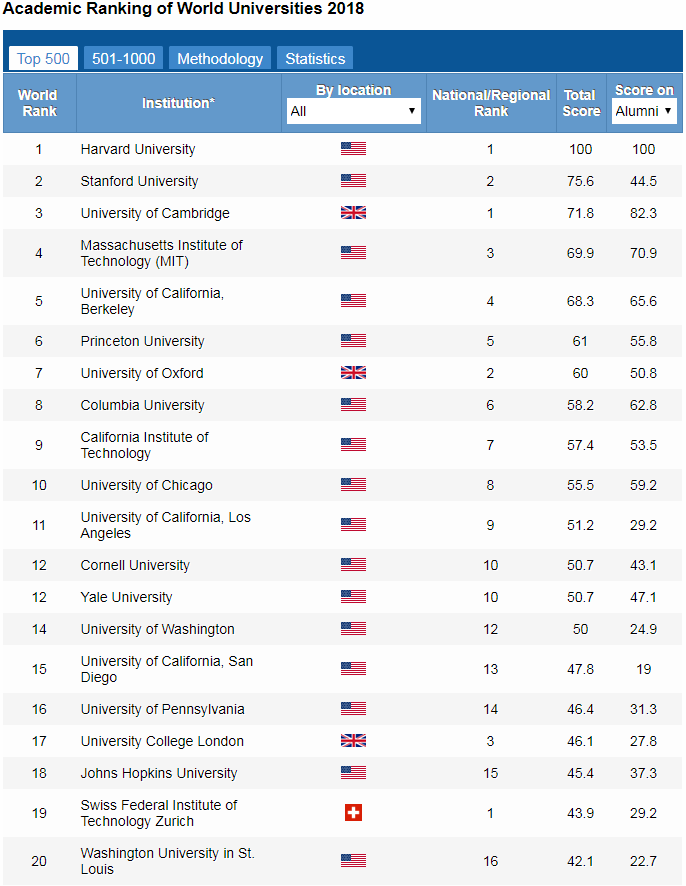Click the US flag beside University of Chicago
Image resolution: width=686 pixels, height=886 pixels.
tap(353, 485)
